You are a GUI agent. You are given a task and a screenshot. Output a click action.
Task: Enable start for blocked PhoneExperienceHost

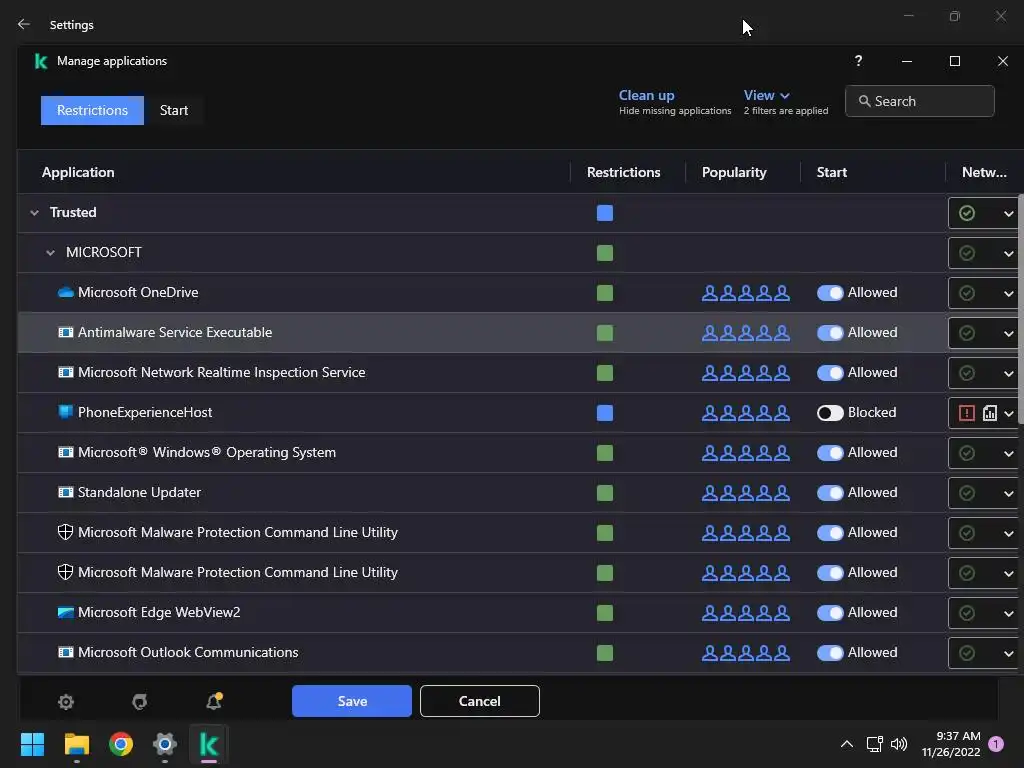pos(830,413)
